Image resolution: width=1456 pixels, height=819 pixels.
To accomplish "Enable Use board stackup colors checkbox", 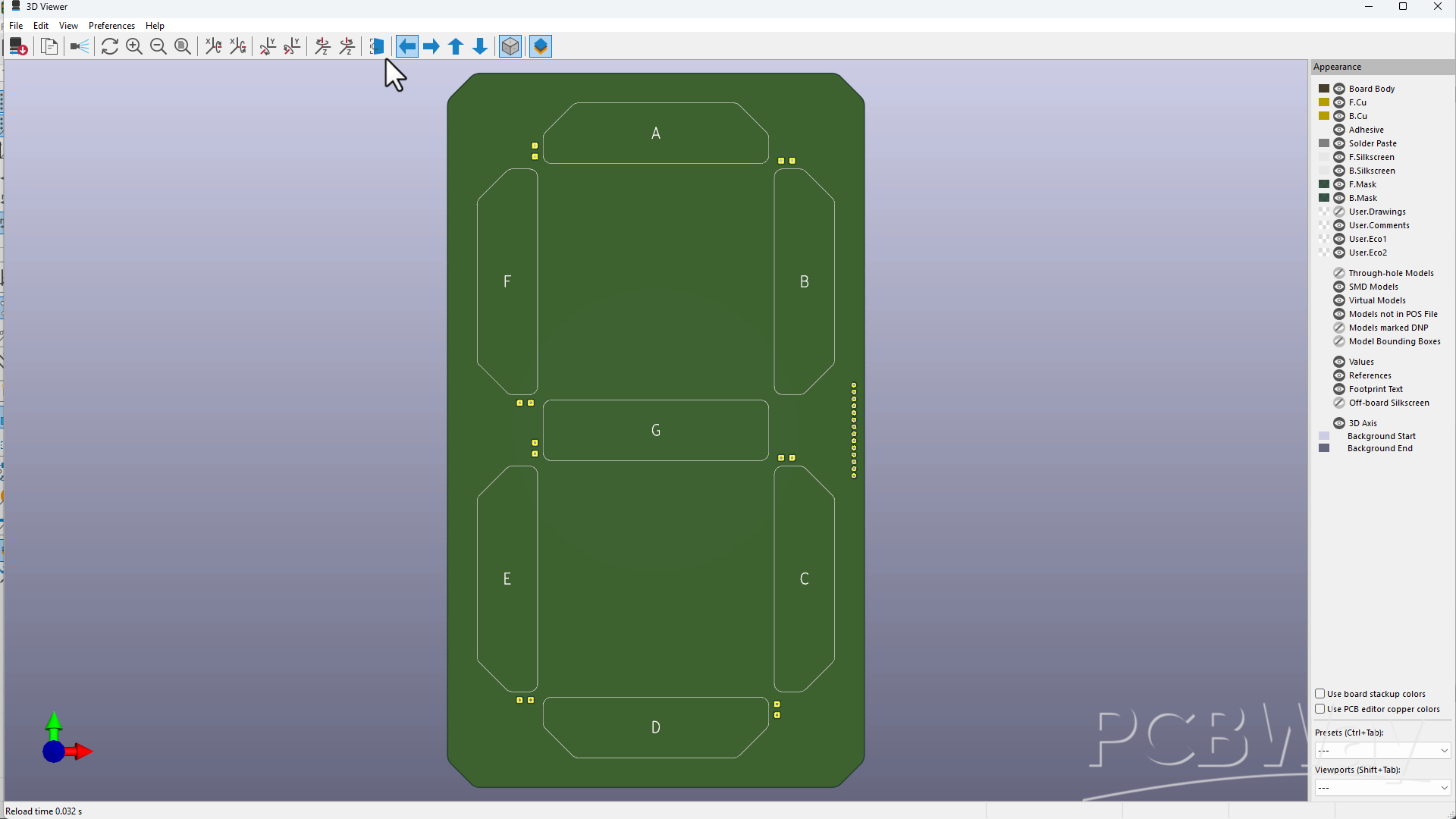I will (x=1320, y=694).
